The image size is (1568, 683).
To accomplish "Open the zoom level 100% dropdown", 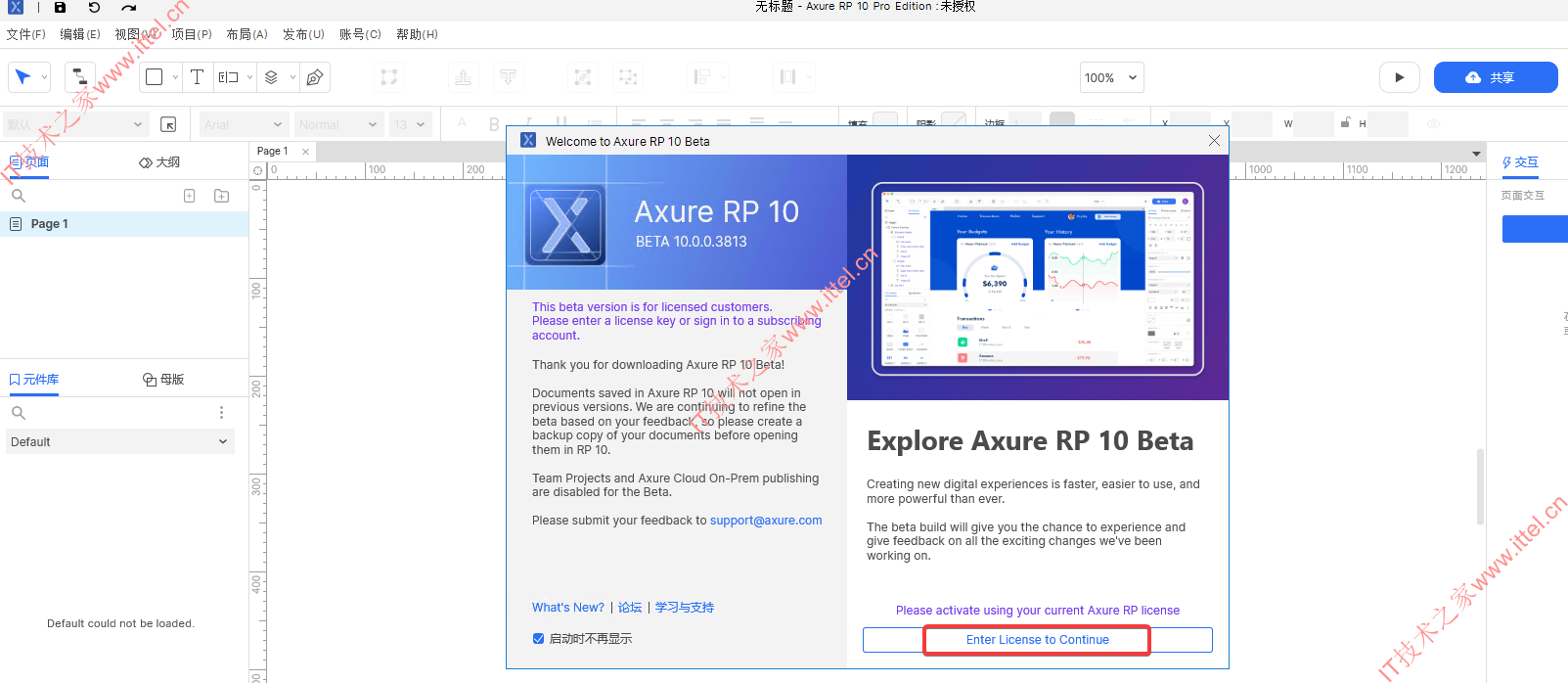I will 1111,77.
